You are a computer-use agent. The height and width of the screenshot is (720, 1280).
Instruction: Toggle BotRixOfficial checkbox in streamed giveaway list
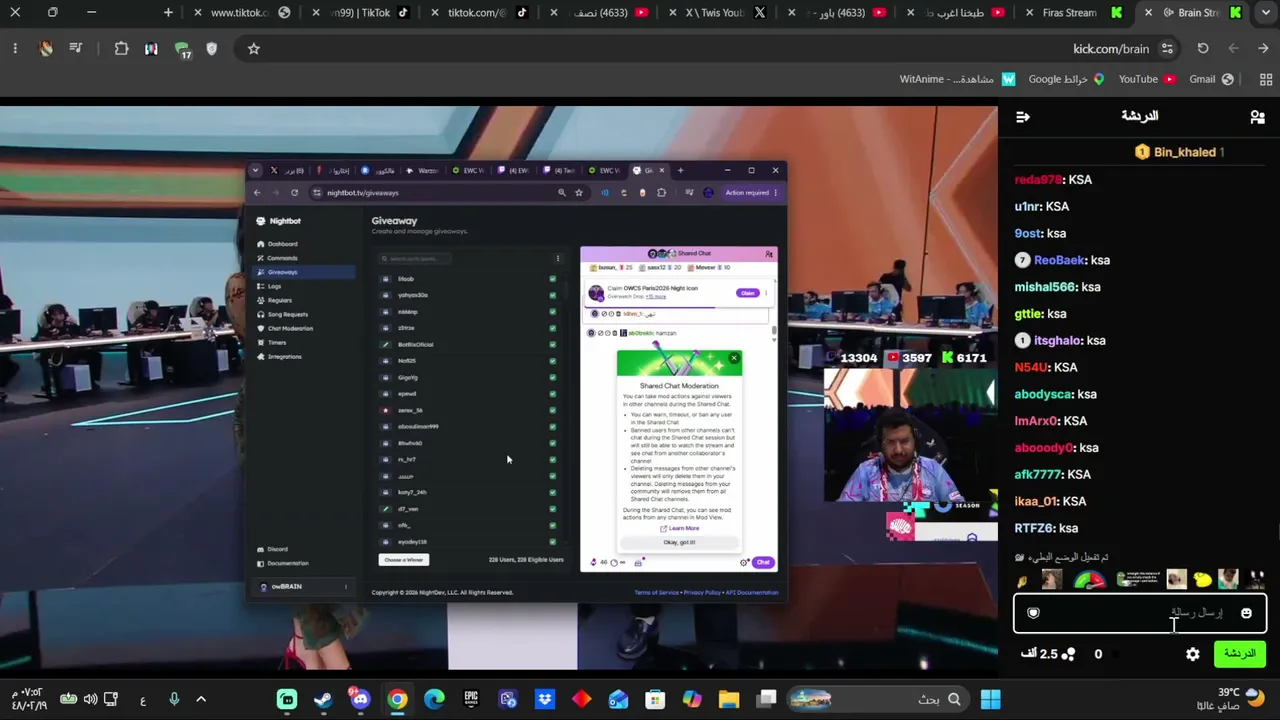click(x=552, y=344)
